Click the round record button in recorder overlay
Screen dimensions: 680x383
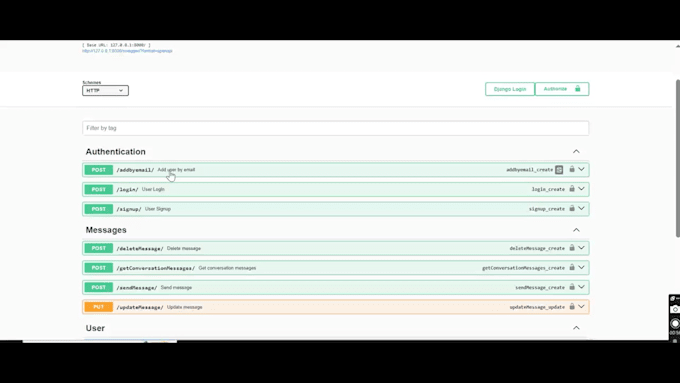pyautogui.click(x=675, y=324)
